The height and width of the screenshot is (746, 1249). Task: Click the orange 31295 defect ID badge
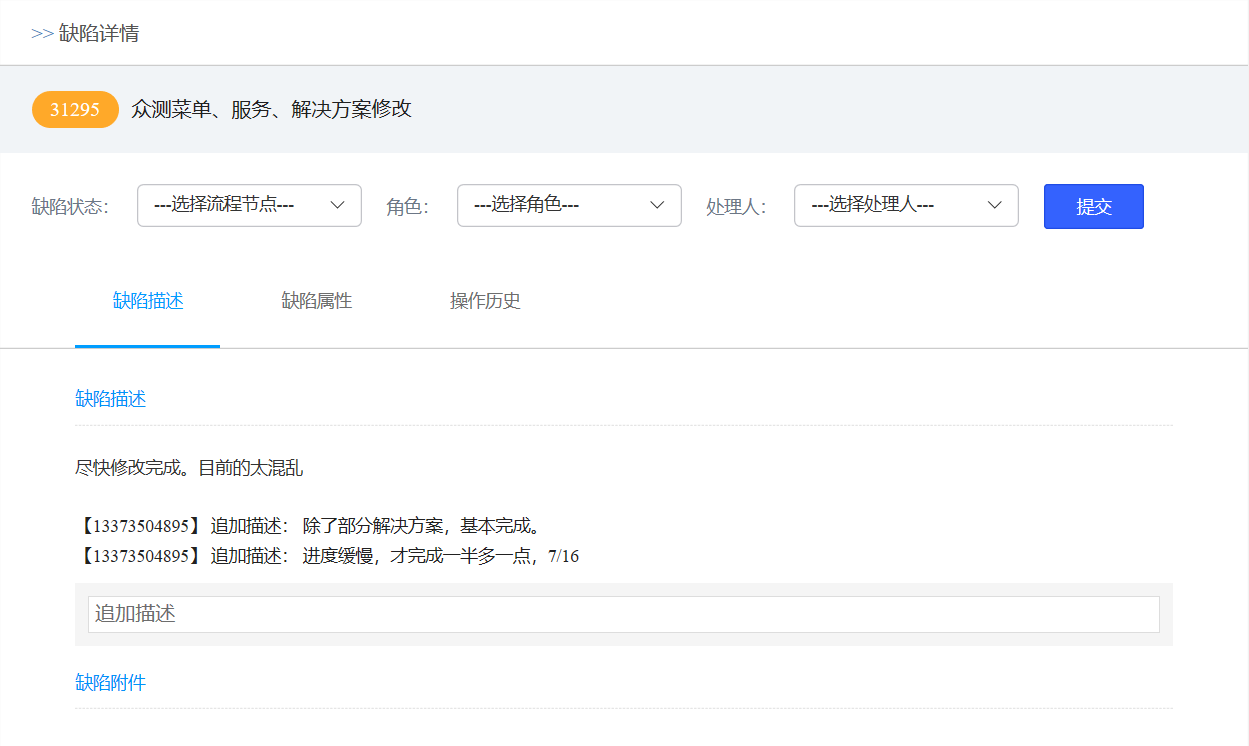pos(75,109)
